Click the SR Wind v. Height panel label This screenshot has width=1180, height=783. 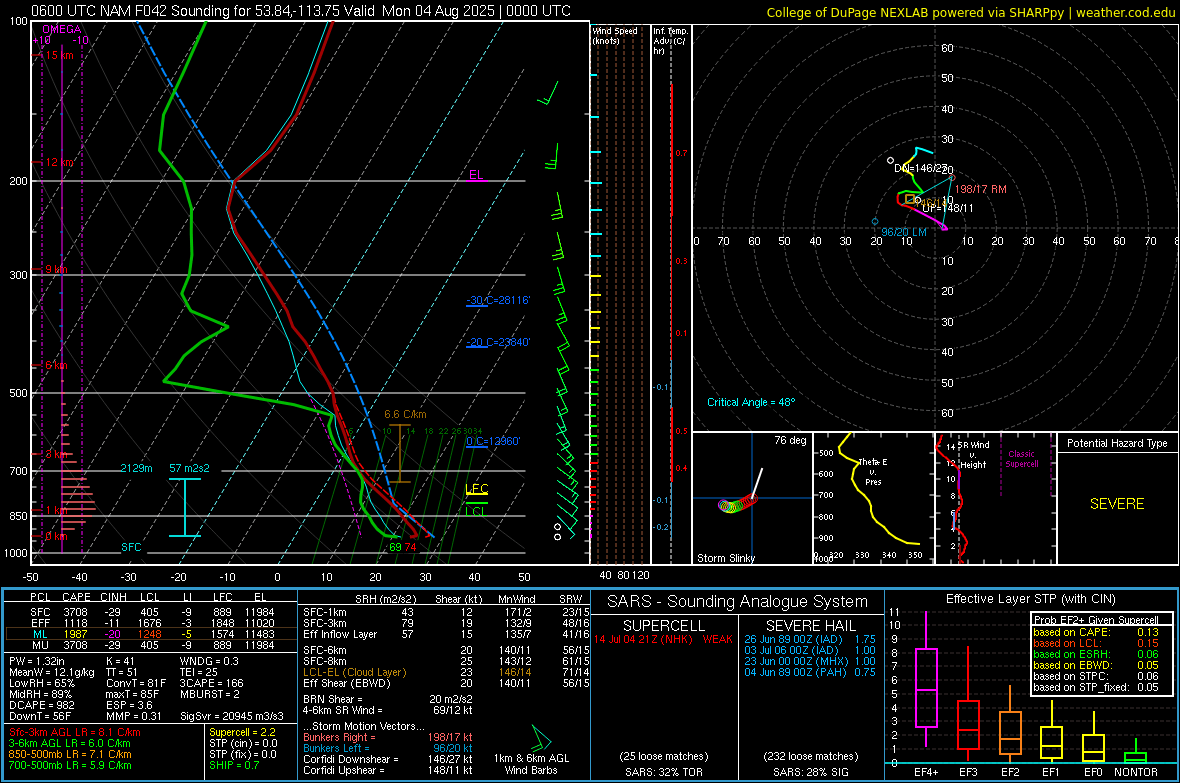point(973,455)
